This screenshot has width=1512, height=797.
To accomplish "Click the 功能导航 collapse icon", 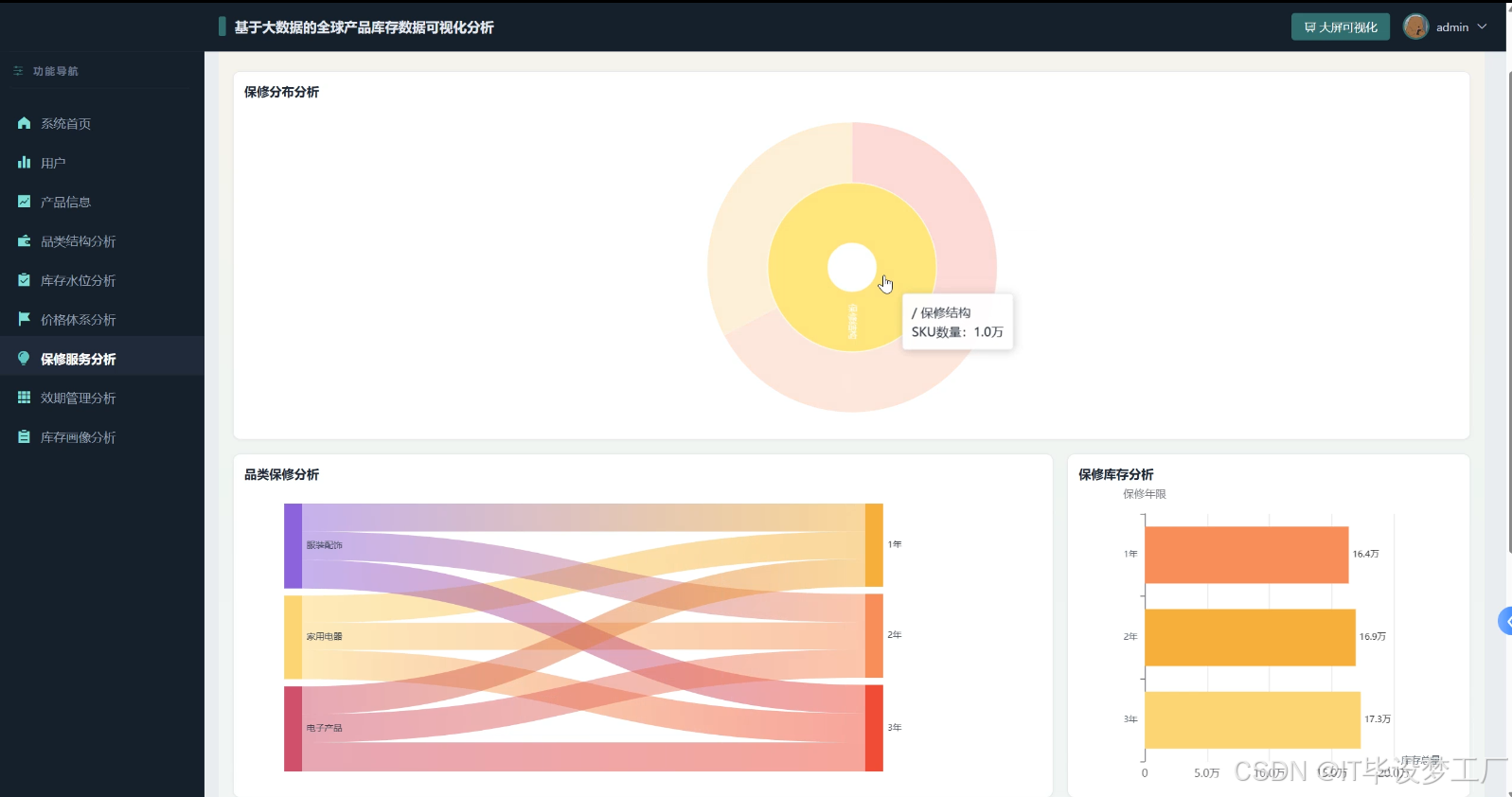I will [18, 71].
